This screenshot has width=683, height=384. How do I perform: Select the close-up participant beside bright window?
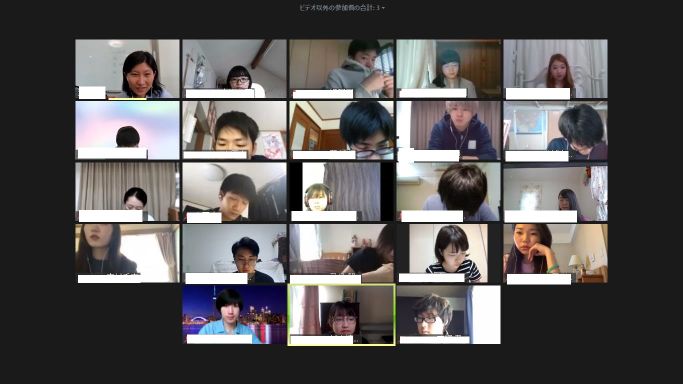click(x=127, y=253)
